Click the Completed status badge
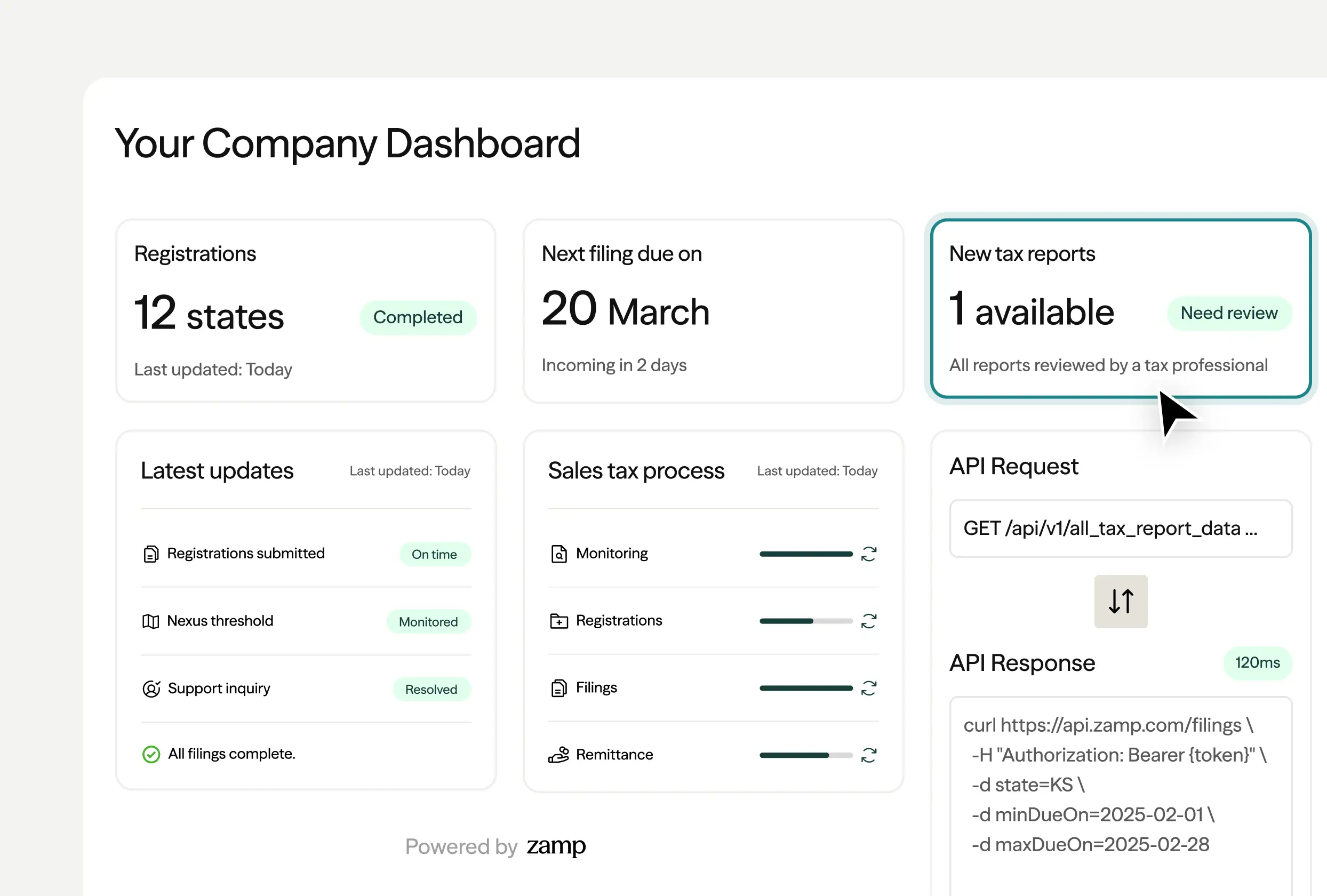Viewport: 1327px width, 896px height. (x=418, y=317)
